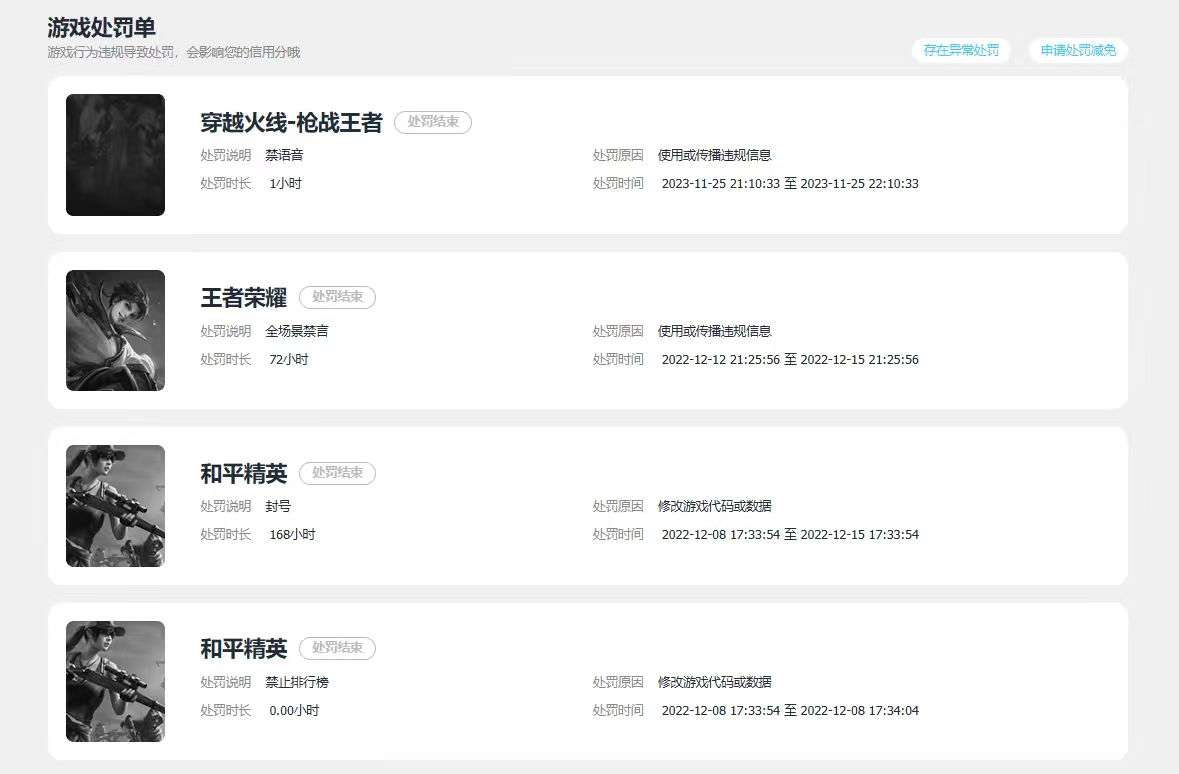Click the 0.00小时 duration value
This screenshot has width=1179, height=774.
[x=294, y=711]
